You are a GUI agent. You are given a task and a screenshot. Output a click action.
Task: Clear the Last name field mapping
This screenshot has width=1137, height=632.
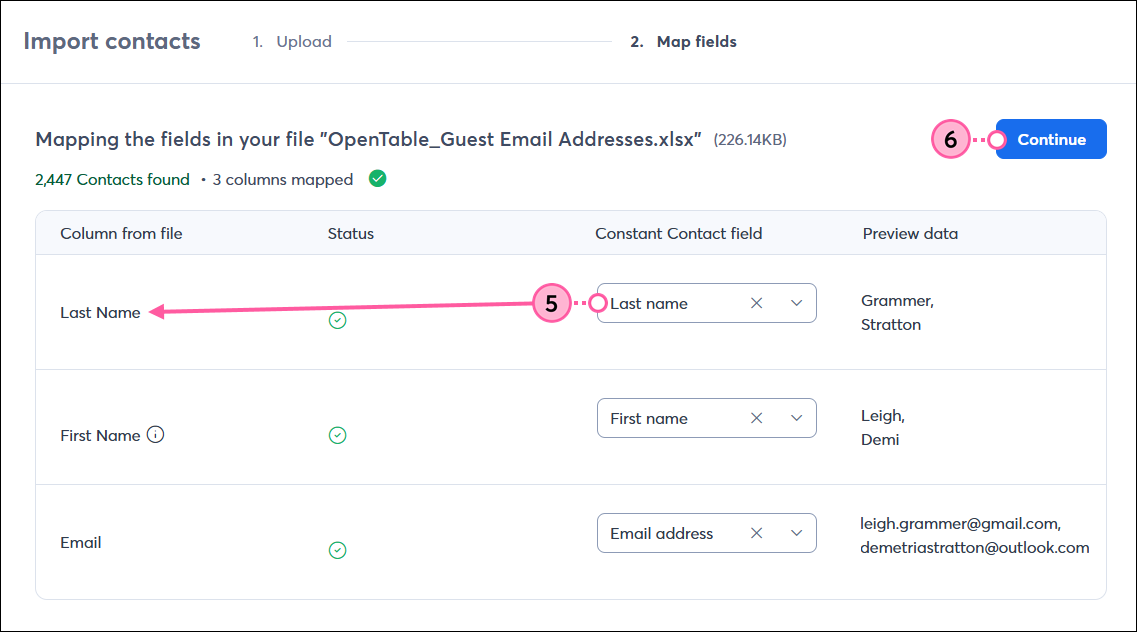point(756,303)
